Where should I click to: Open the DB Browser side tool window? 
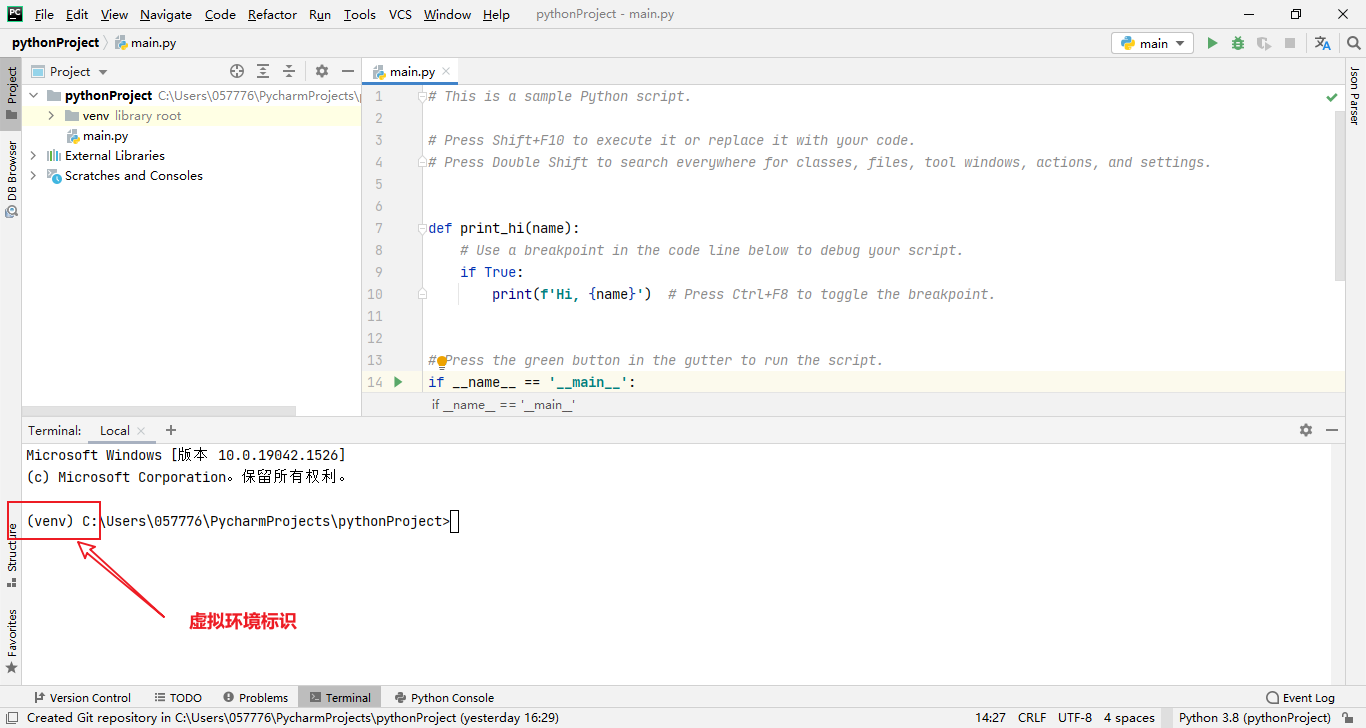(x=12, y=179)
